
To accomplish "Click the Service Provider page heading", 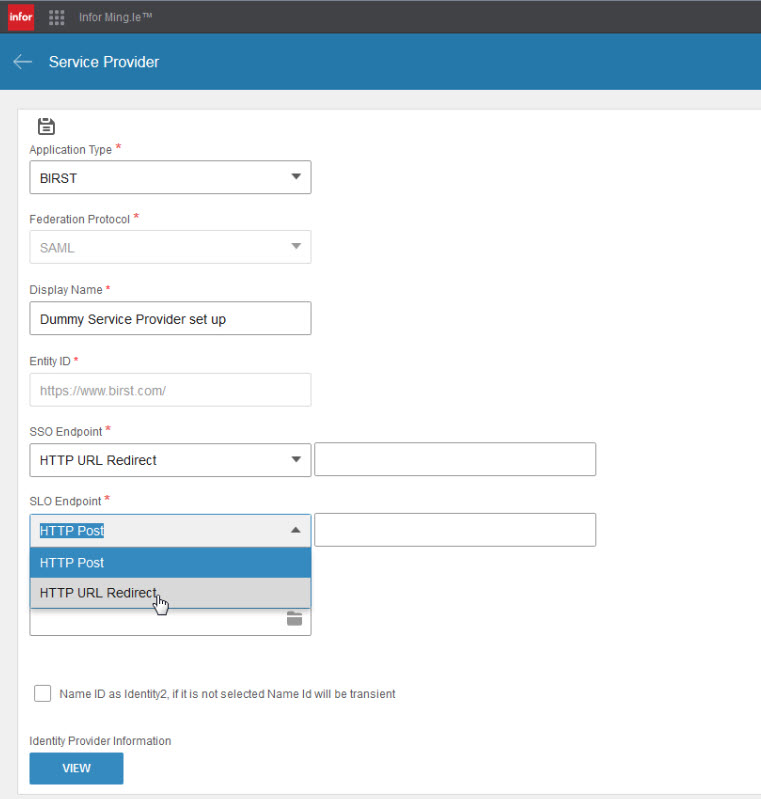I will 104,62.
